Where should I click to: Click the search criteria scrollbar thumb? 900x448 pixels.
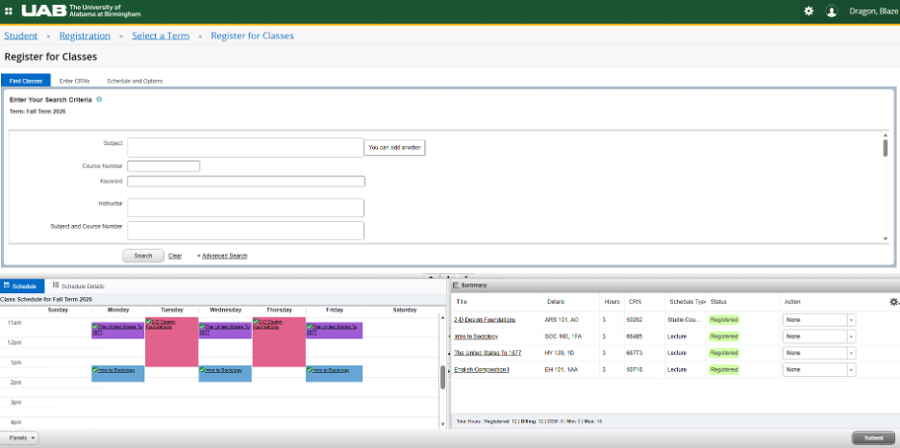[886, 147]
